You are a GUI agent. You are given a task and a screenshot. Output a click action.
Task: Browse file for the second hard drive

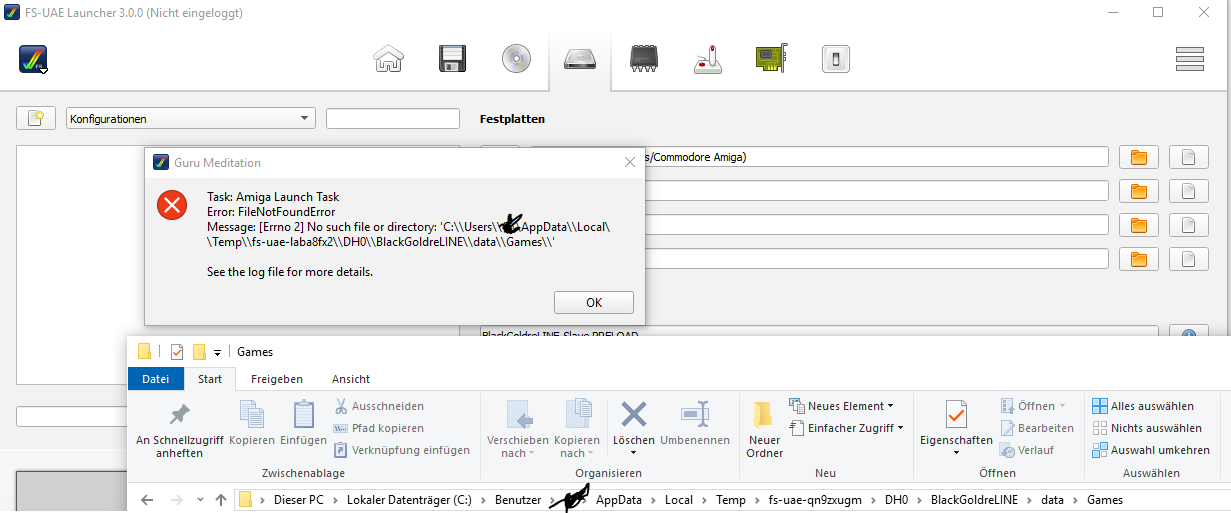(x=1189, y=191)
